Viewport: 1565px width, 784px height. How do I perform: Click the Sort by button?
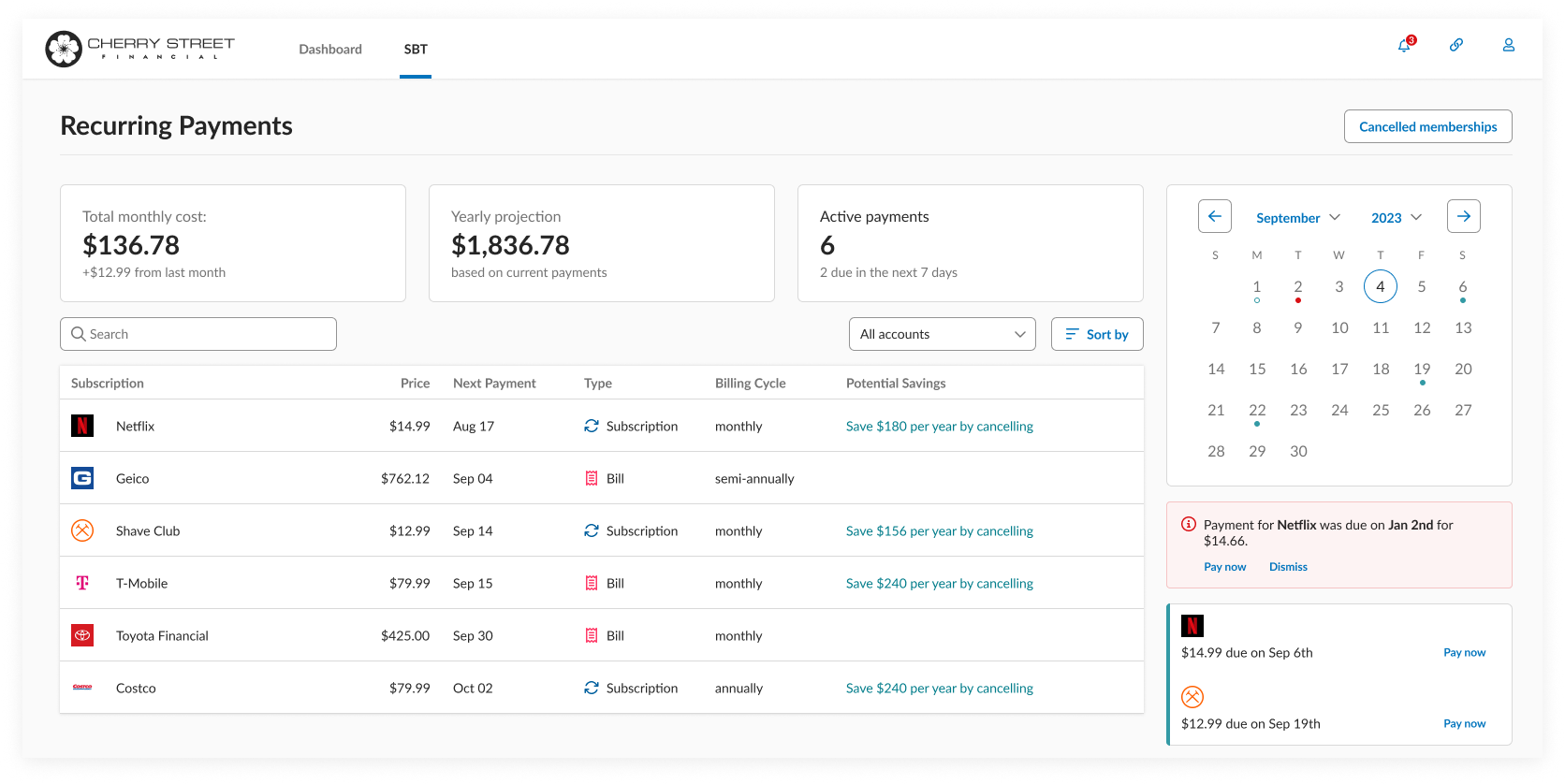1097,334
